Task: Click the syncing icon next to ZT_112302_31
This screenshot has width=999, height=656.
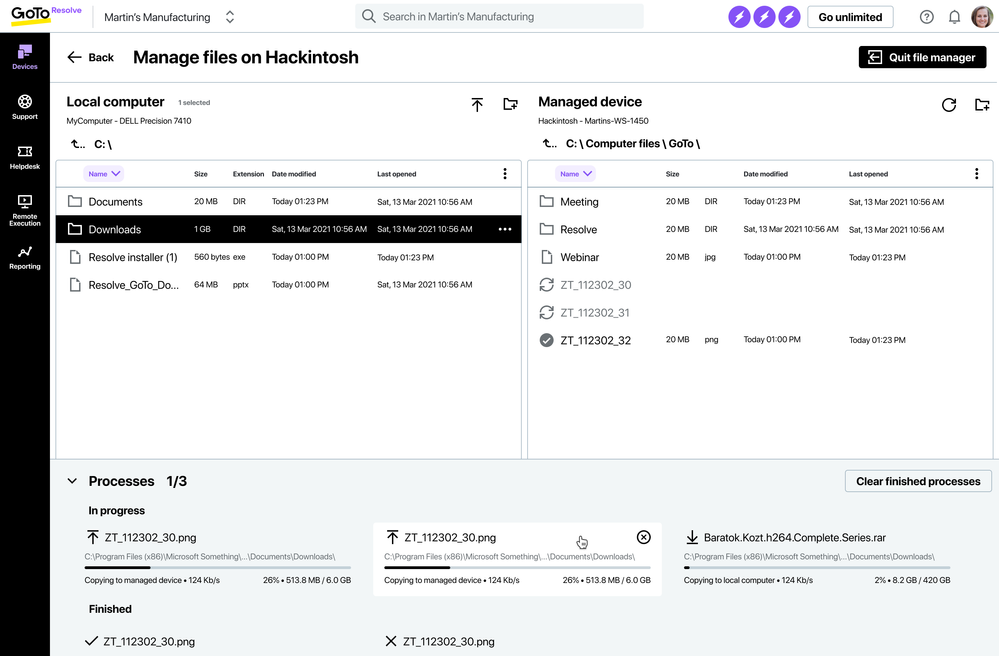Action: 547,312
